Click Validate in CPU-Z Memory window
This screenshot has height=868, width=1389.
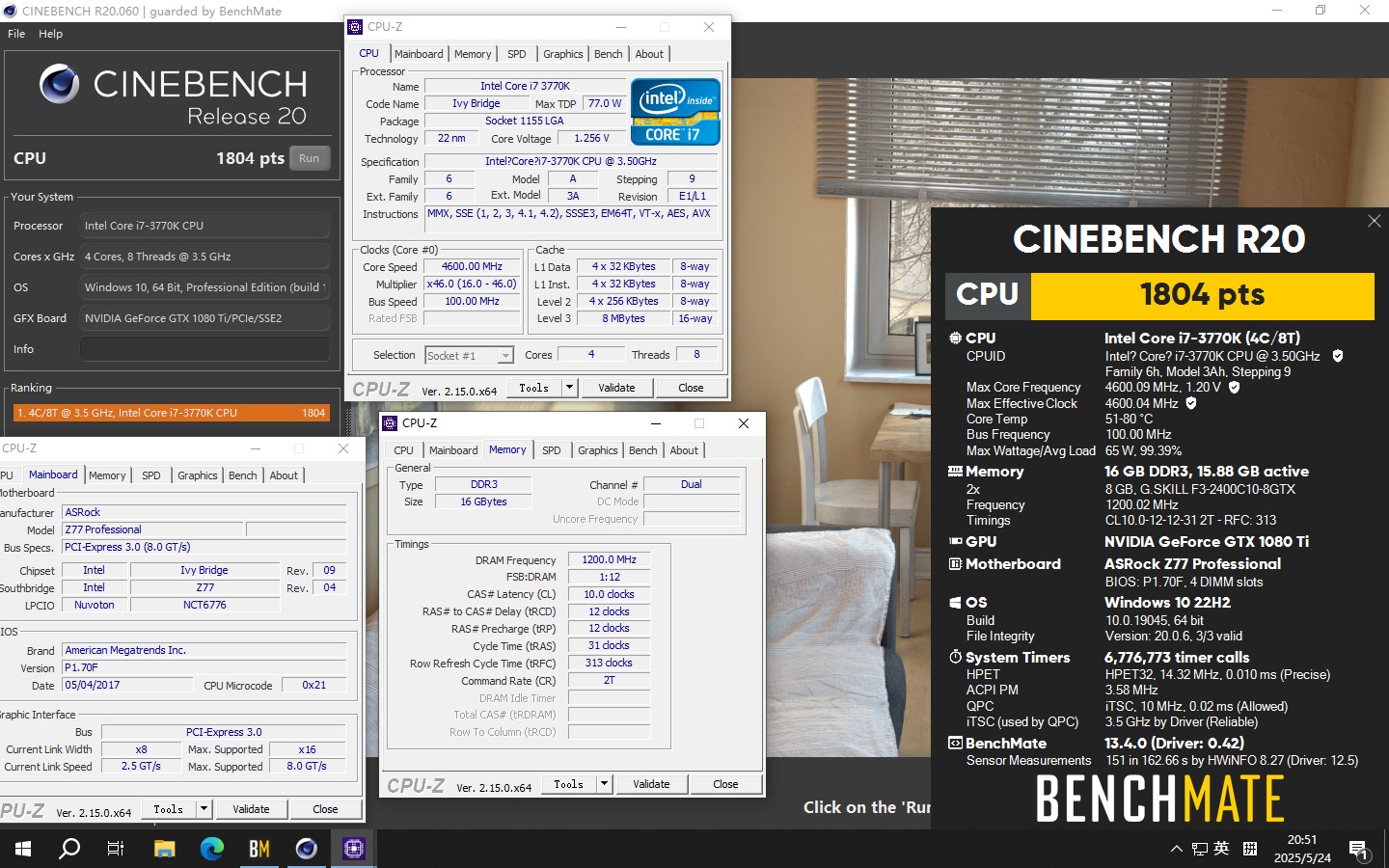[651, 784]
